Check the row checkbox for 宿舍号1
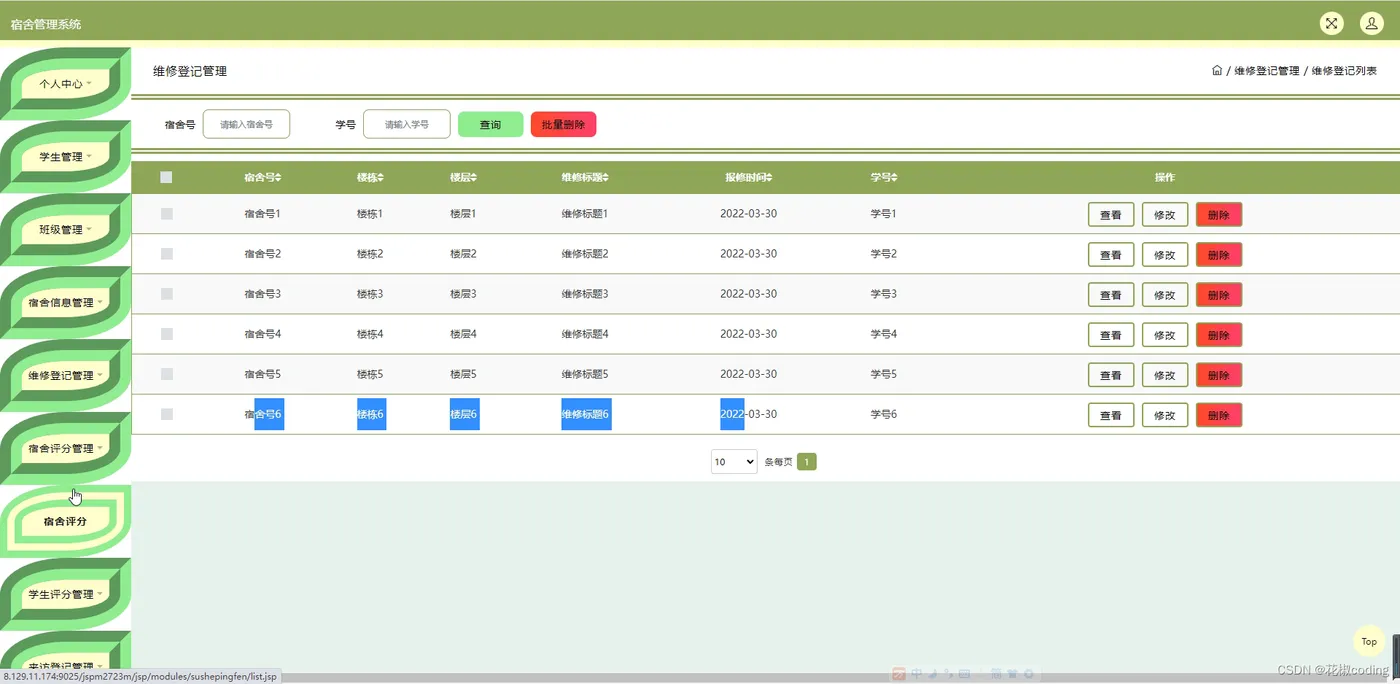The width and height of the screenshot is (1400, 684). click(166, 214)
